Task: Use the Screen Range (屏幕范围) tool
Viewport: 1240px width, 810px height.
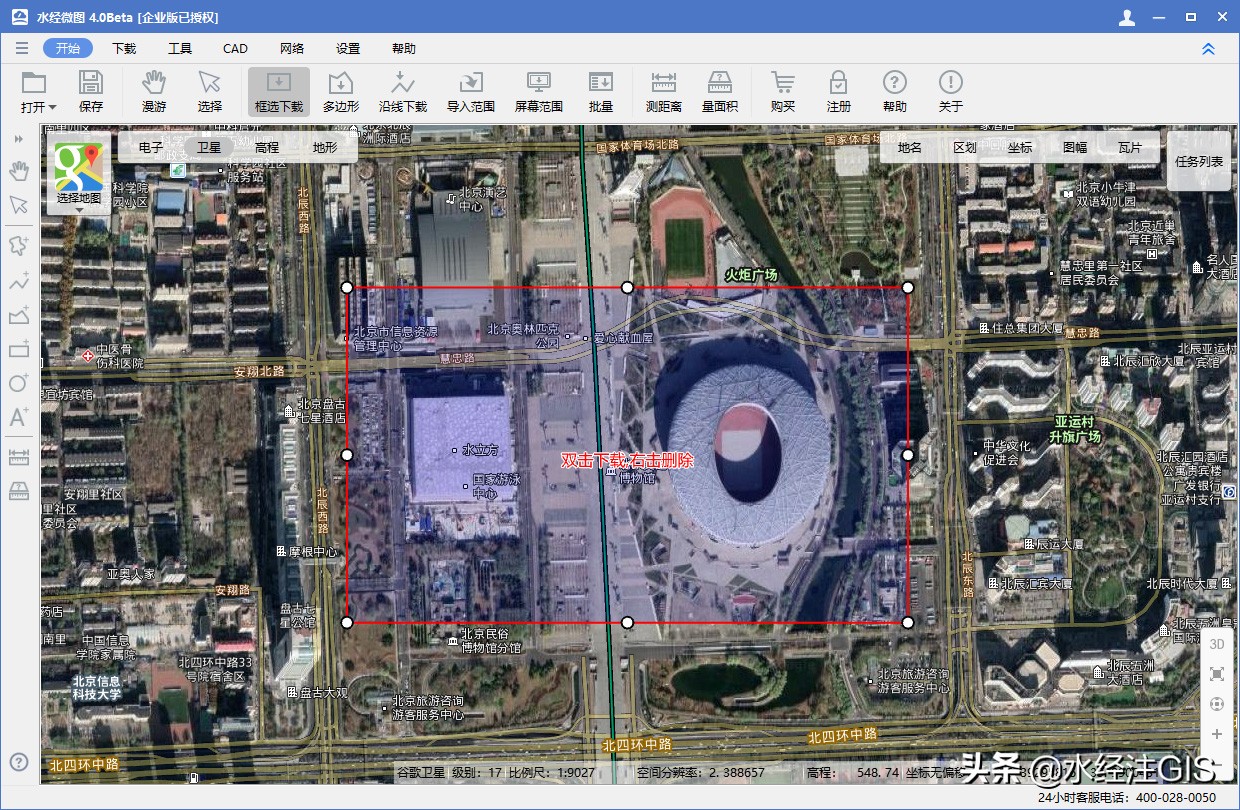Action: point(539,91)
